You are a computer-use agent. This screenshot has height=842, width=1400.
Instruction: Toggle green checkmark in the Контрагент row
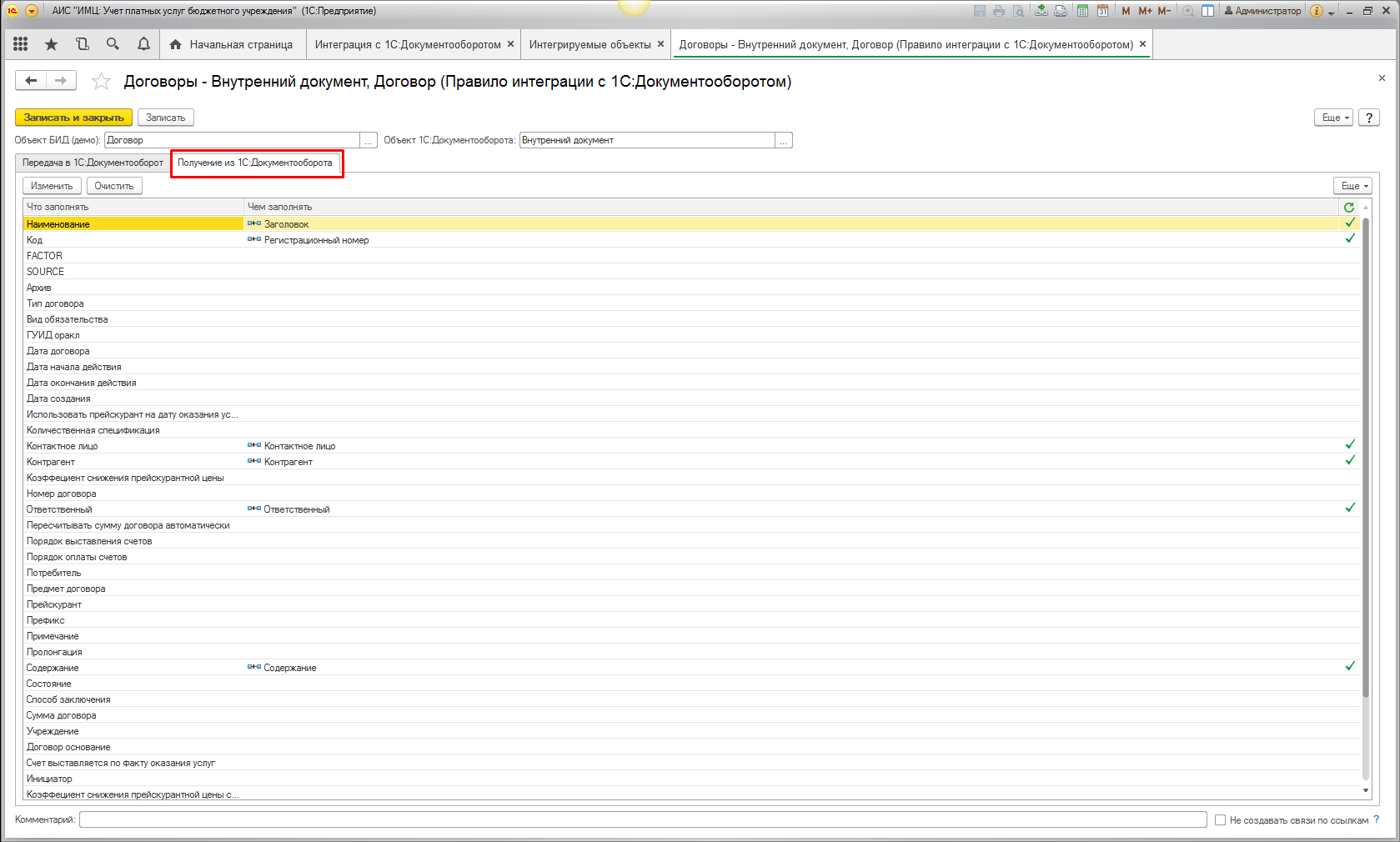[1350, 460]
